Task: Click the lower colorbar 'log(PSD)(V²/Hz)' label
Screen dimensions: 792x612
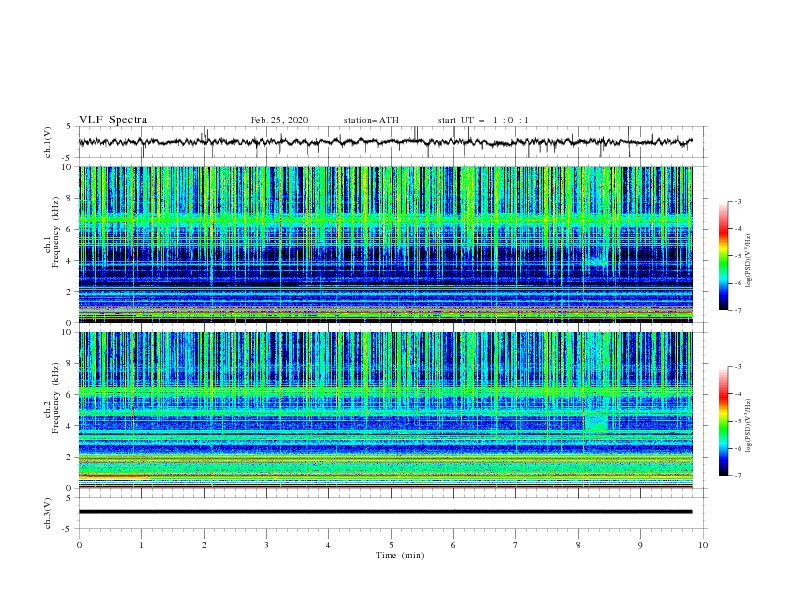Action: click(749, 425)
